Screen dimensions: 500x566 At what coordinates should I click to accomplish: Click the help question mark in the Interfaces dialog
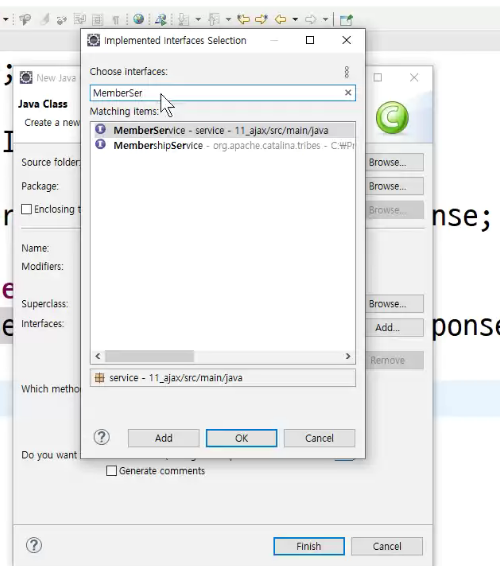[101, 437]
